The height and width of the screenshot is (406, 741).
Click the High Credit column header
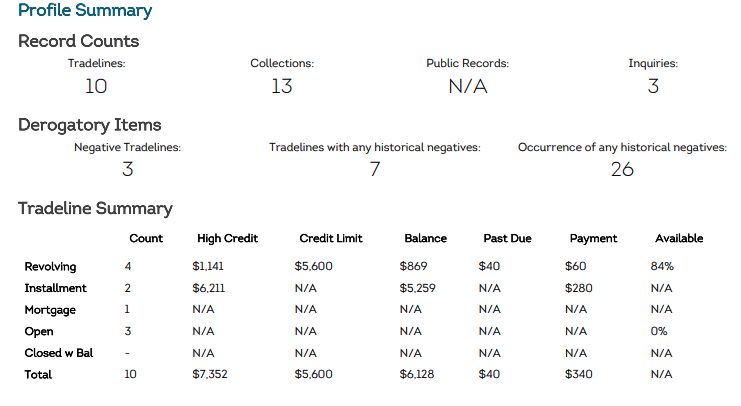pos(227,238)
